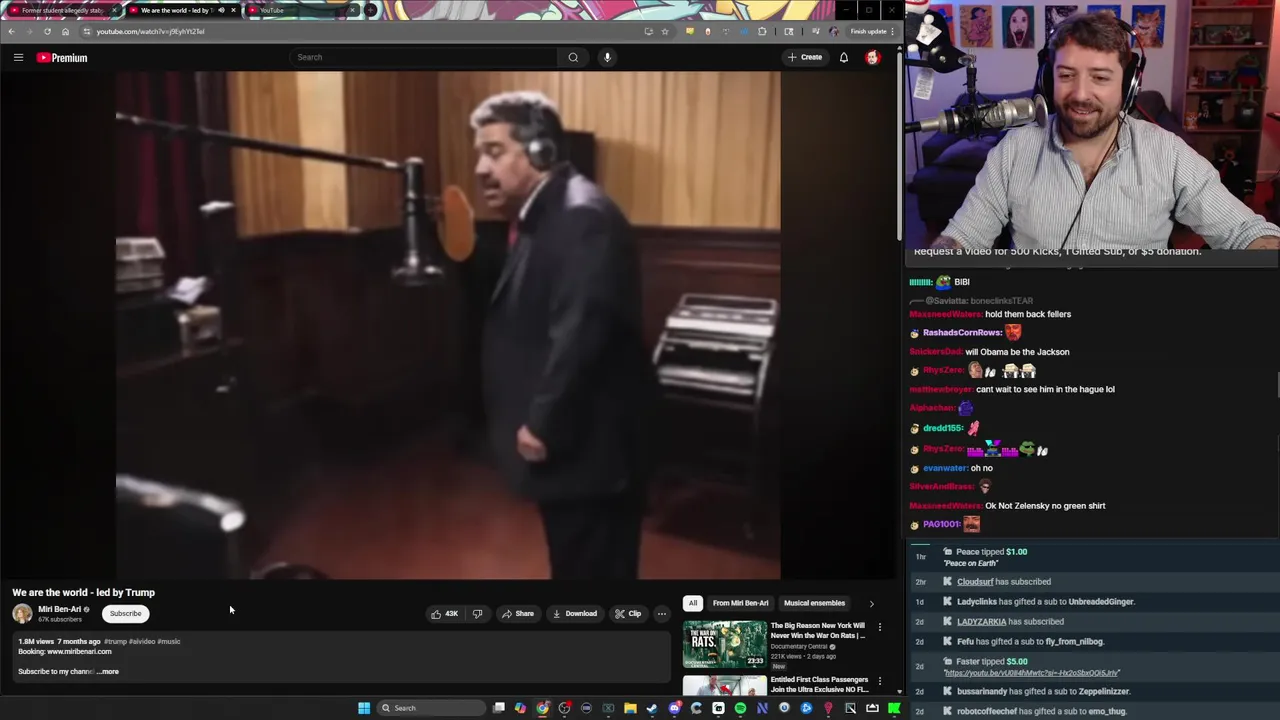
Task: Clip the video
Action: click(628, 614)
